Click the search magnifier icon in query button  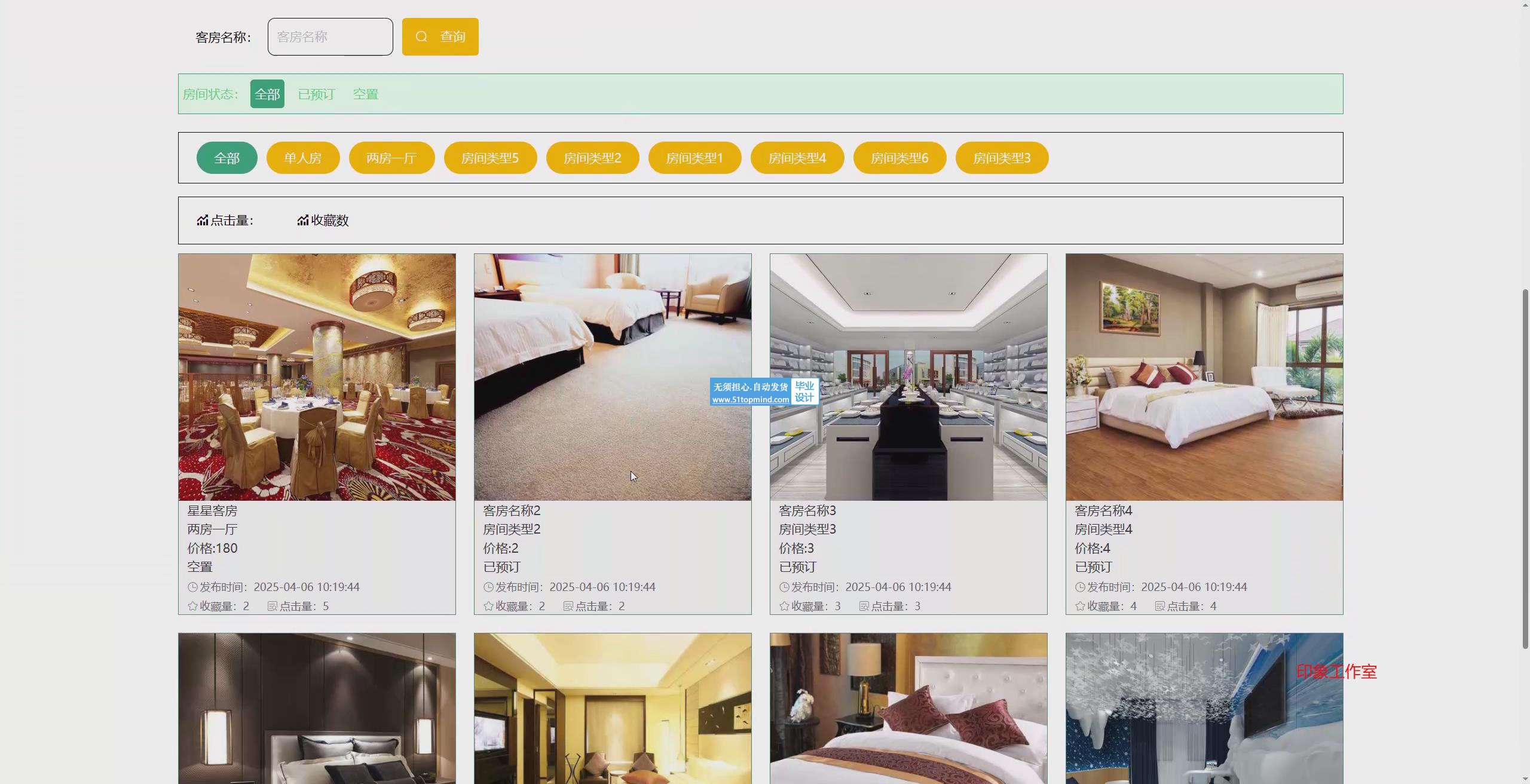(x=421, y=36)
